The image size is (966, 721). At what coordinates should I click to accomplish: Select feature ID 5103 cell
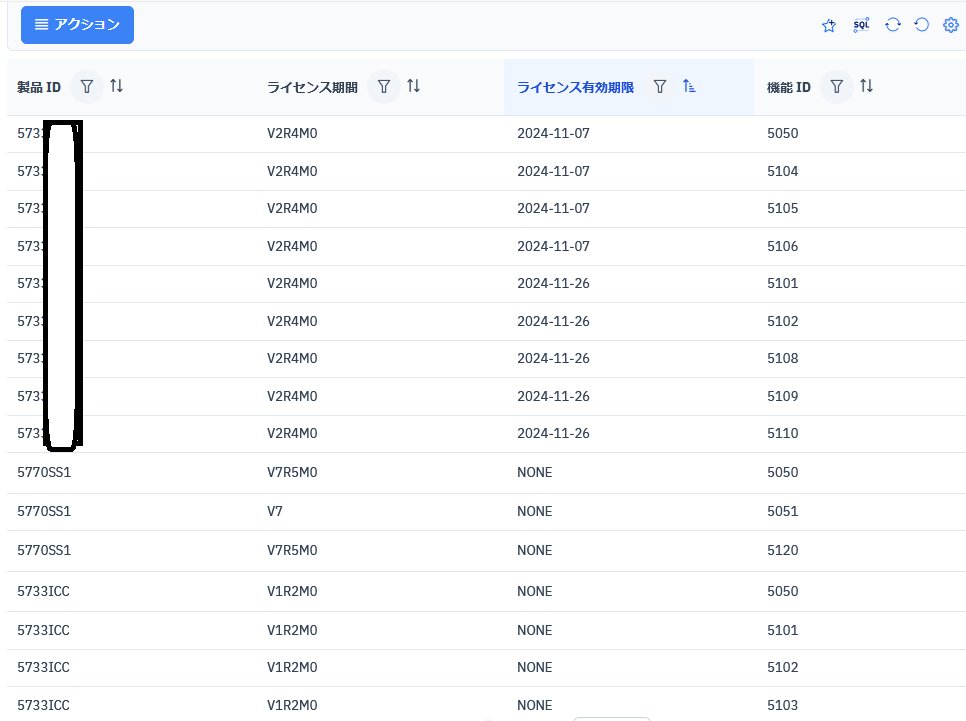click(782, 706)
